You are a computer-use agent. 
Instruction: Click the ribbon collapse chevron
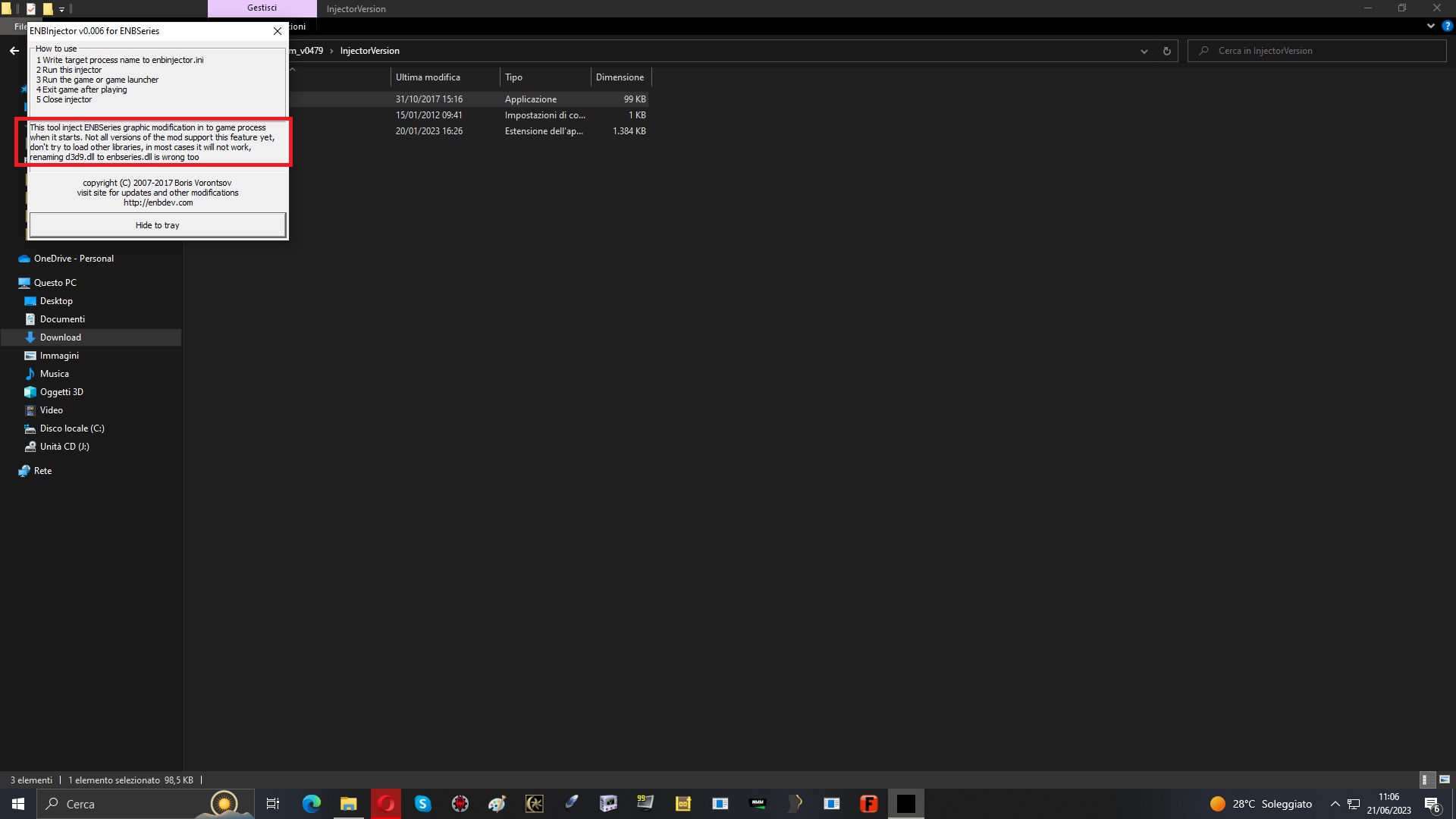[1430, 26]
